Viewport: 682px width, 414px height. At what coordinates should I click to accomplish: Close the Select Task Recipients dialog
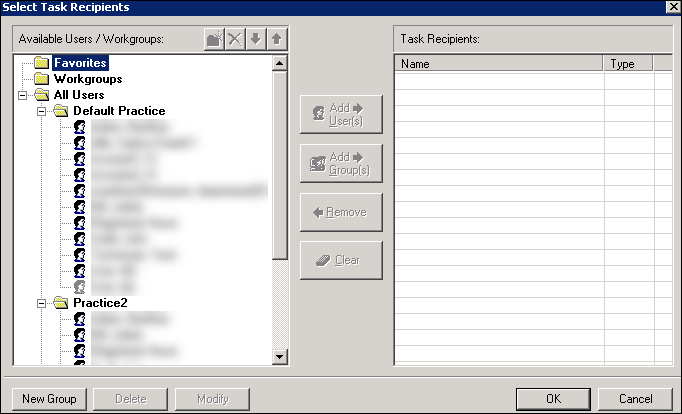click(672, 7)
